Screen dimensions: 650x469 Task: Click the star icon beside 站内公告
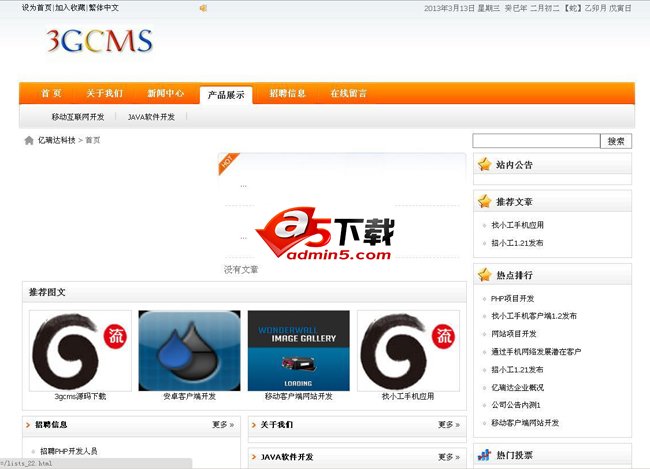click(x=485, y=165)
